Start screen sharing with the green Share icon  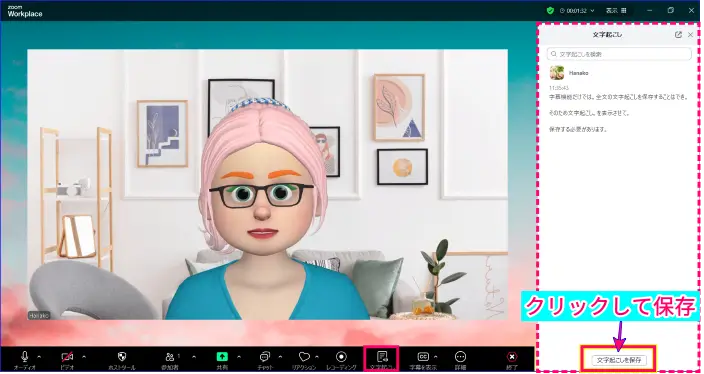click(222, 356)
